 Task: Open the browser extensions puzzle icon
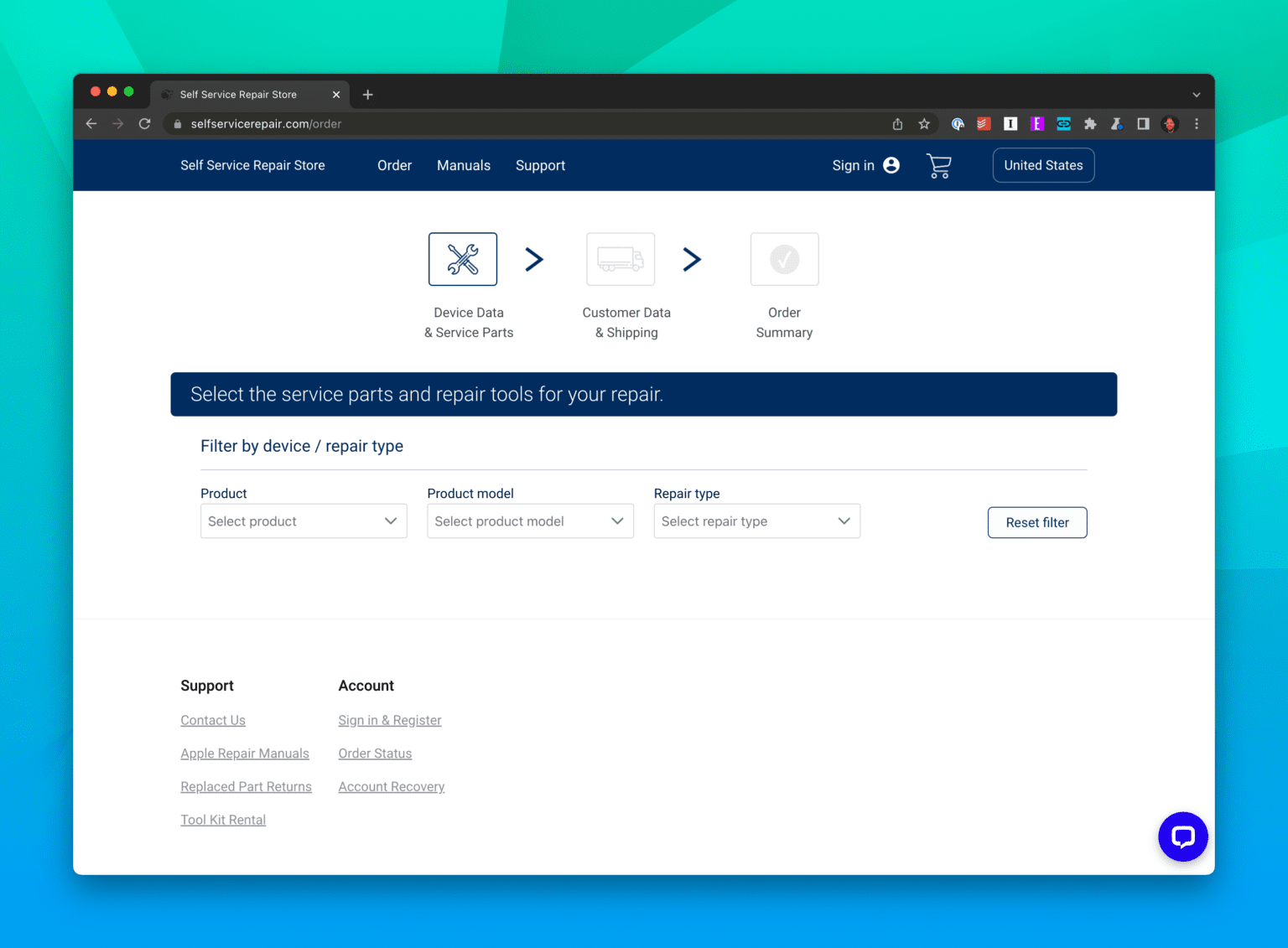(1090, 124)
